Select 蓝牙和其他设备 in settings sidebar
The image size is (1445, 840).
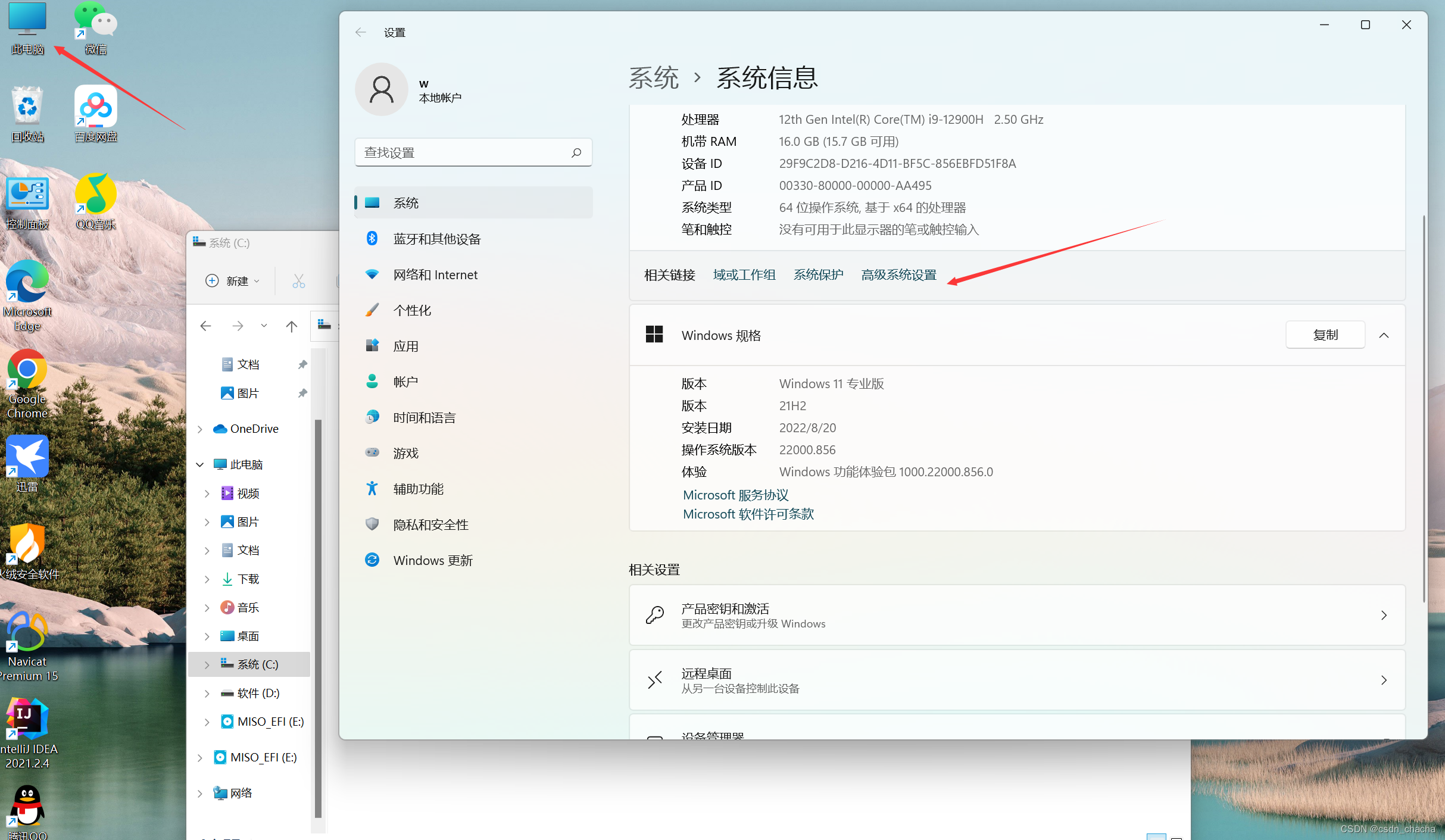(436, 239)
